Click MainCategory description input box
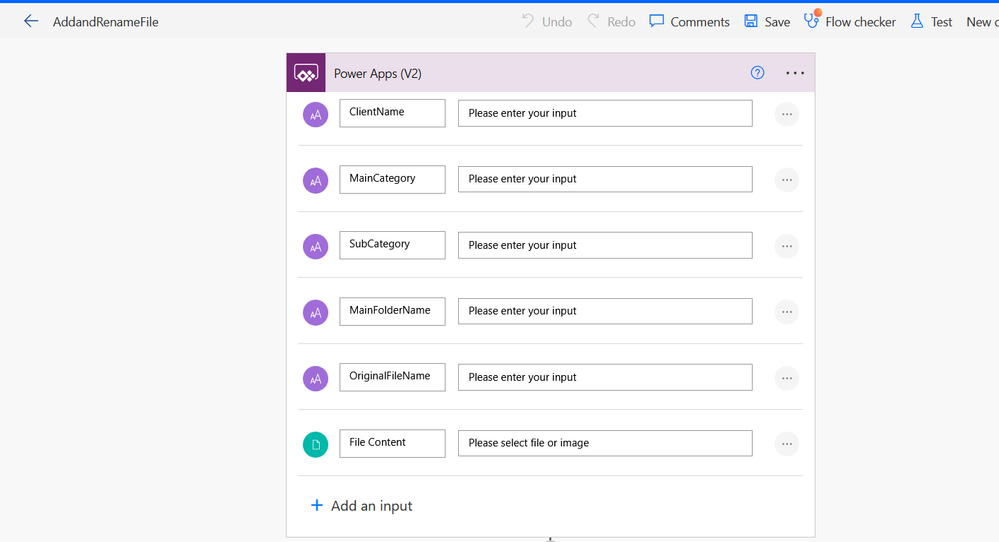This screenshot has width=999, height=542. point(605,179)
